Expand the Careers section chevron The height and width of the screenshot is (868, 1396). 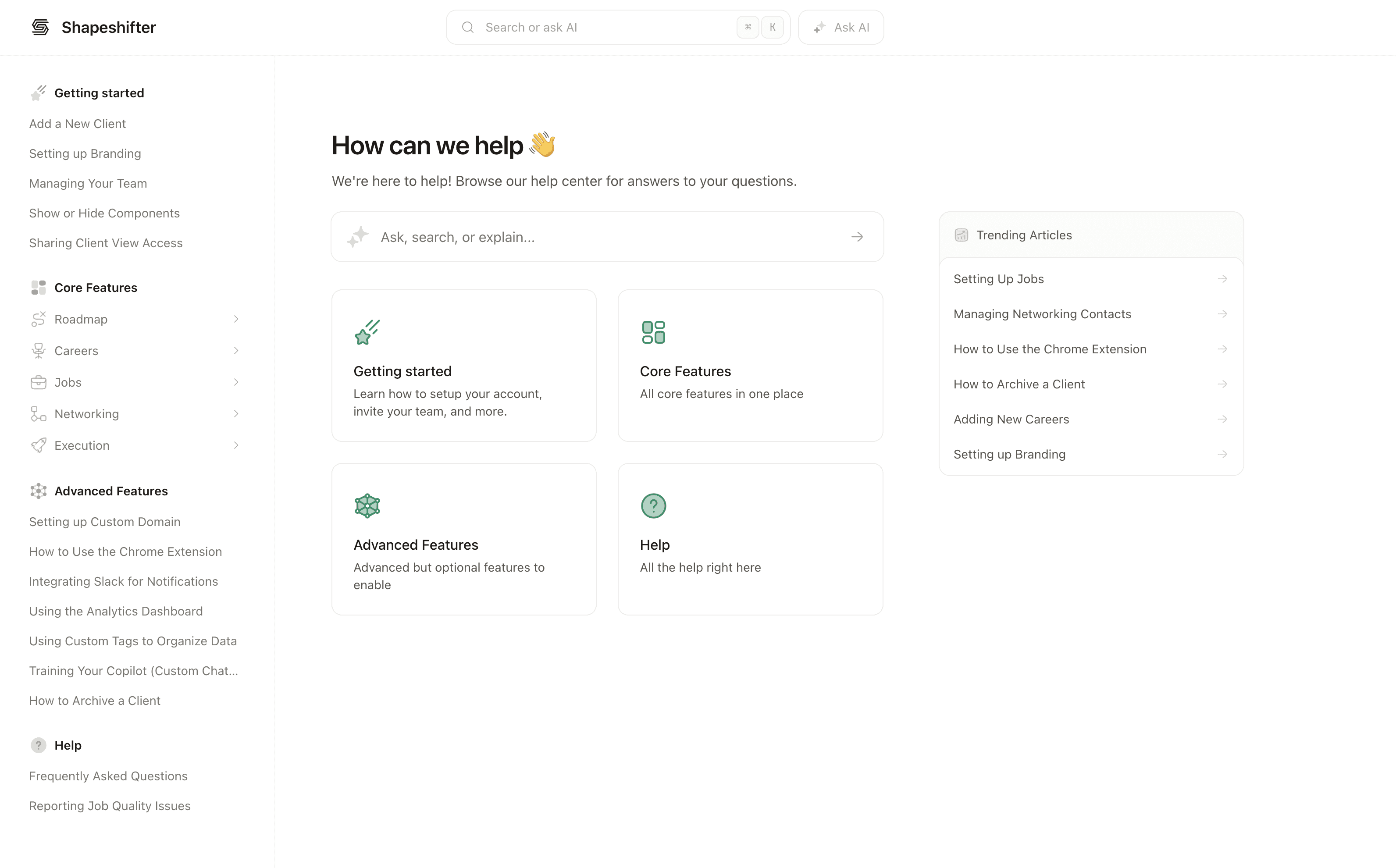pos(236,351)
